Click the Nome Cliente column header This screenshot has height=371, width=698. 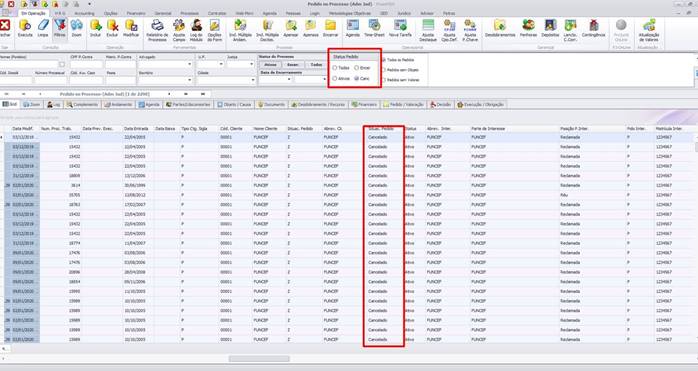pos(266,129)
